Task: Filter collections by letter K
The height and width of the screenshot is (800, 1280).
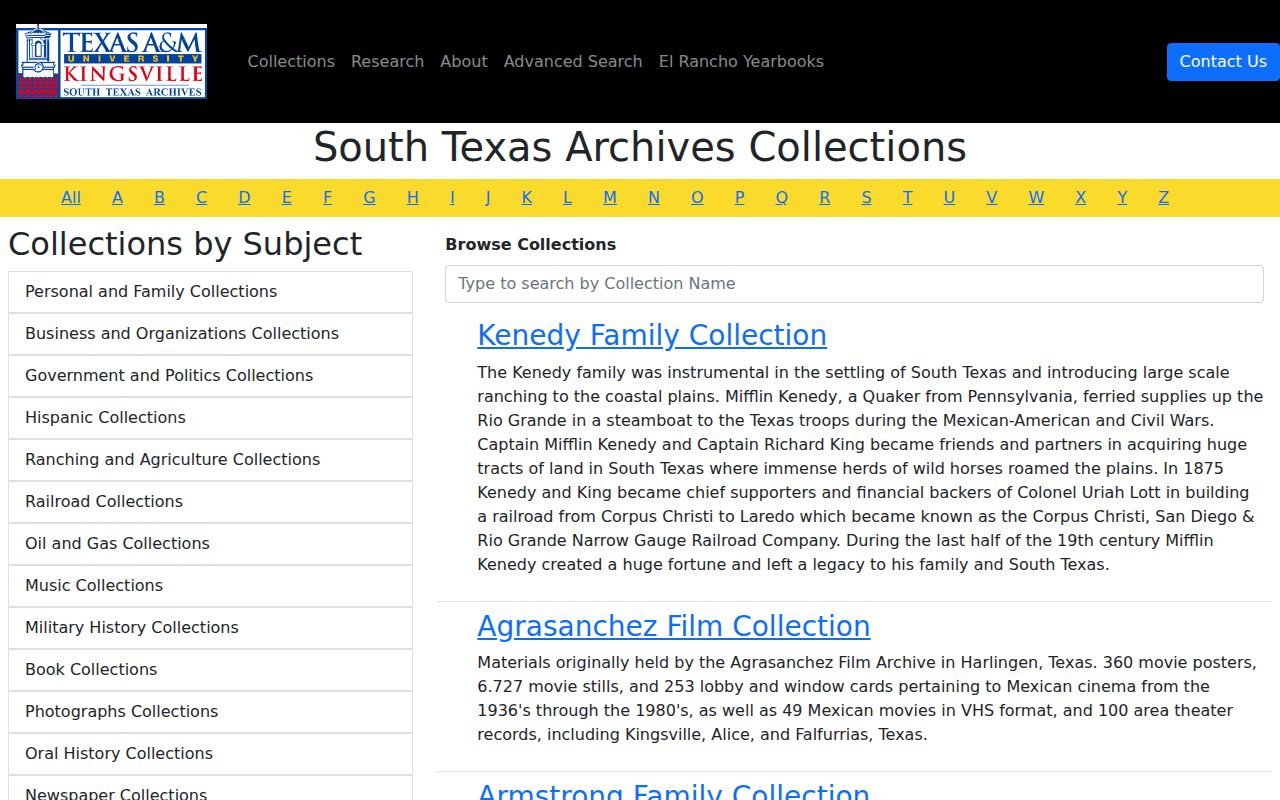Action: point(527,197)
